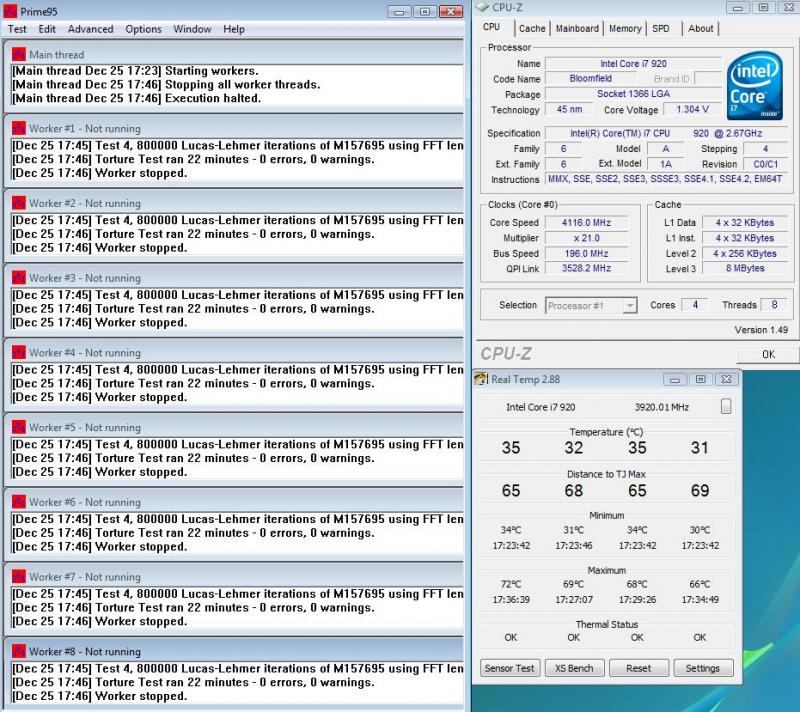Click the OK button in CPU-Z

pos(768,354)
